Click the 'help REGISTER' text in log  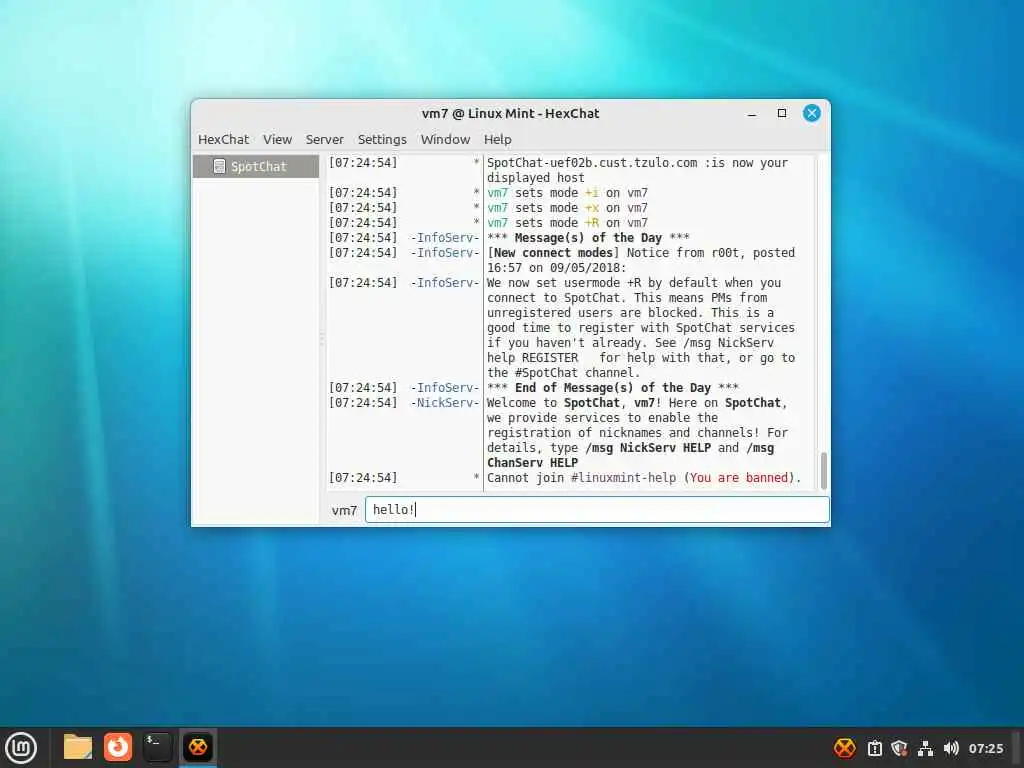(532, 357)
